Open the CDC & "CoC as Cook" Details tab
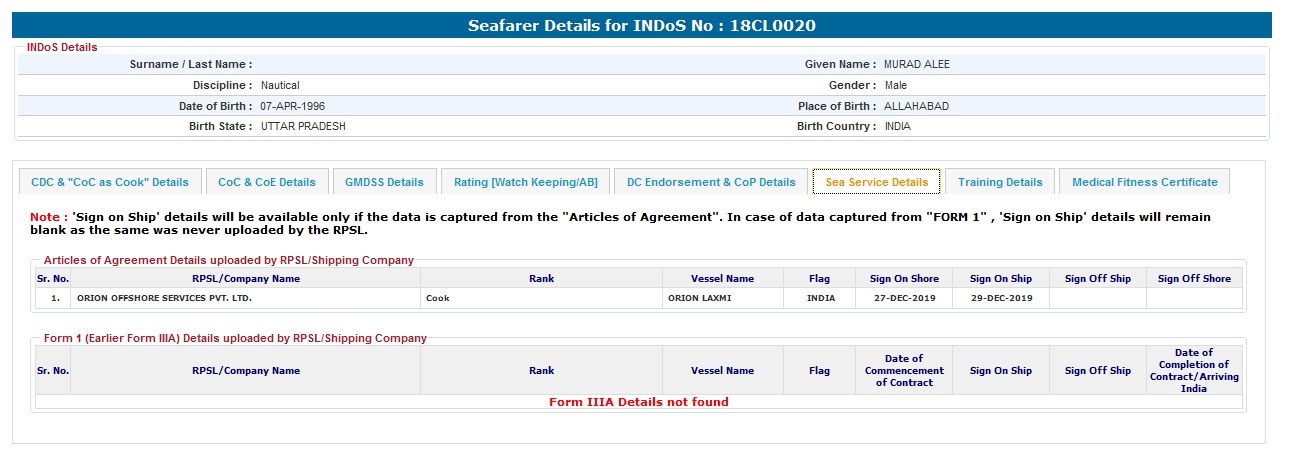Viewport: 1302px width, 449px height. tap(110, 182)
